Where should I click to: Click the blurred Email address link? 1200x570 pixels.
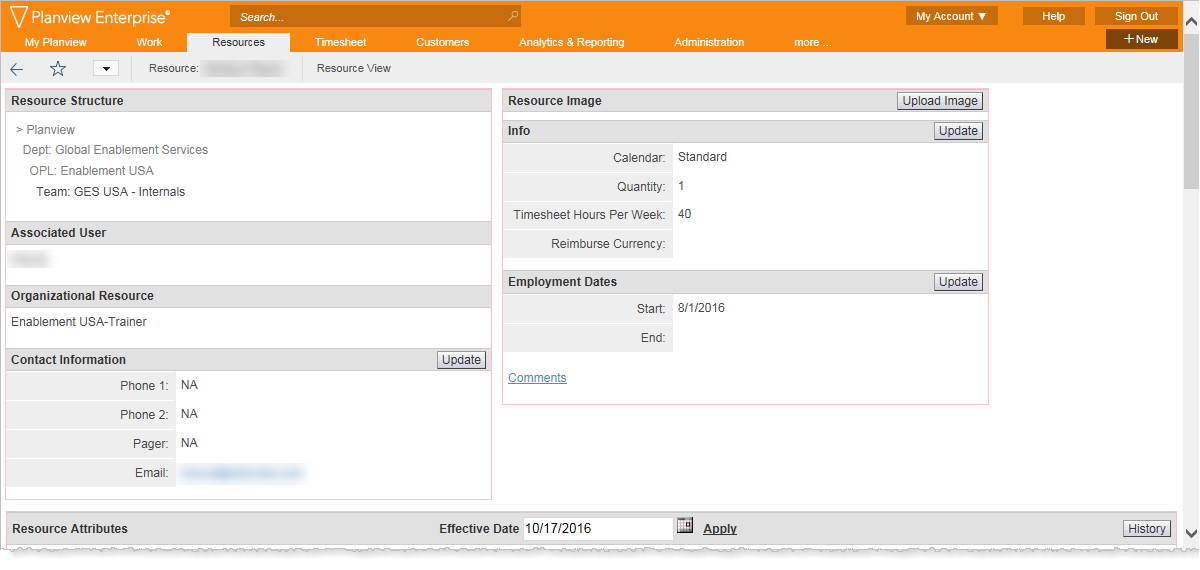click(241, 472)
